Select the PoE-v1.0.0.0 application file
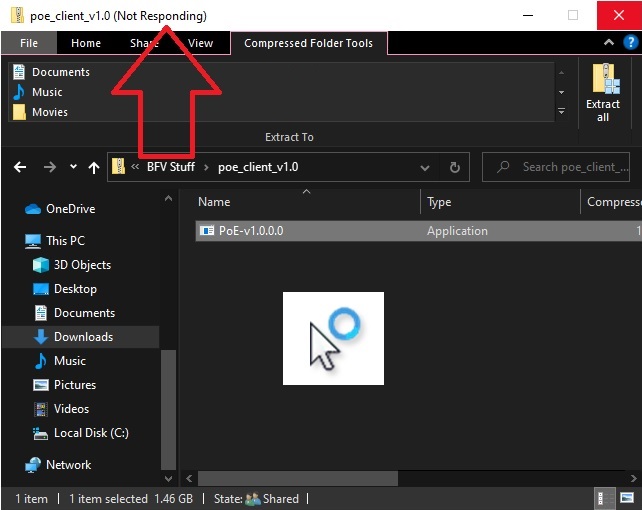The width and height of the screenshot is (642, 510). coord(418,231)
